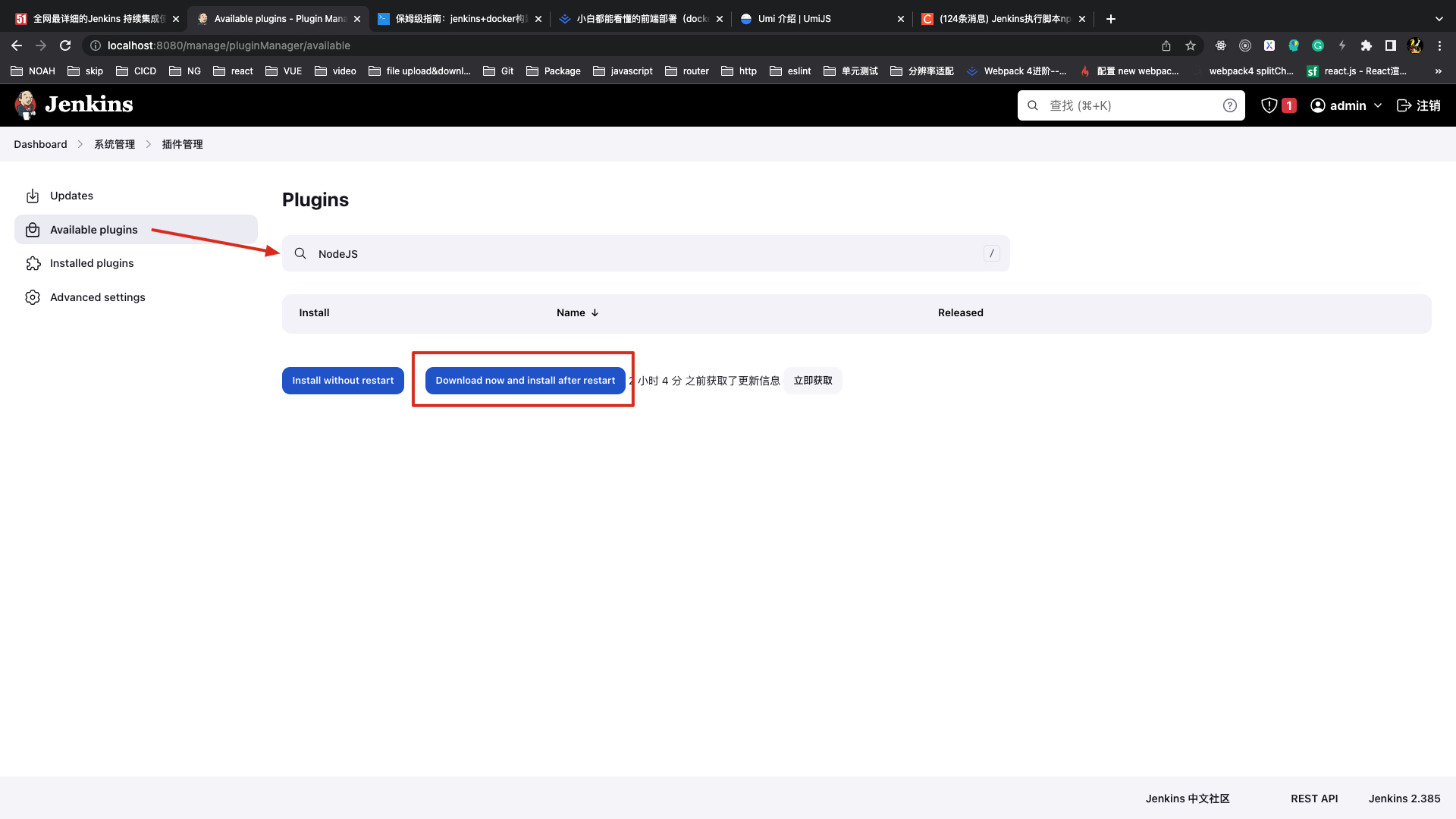Open Installed plugins in the sidebar
The height and width of the screenshot is (819, 1456).
click(92, 263)
